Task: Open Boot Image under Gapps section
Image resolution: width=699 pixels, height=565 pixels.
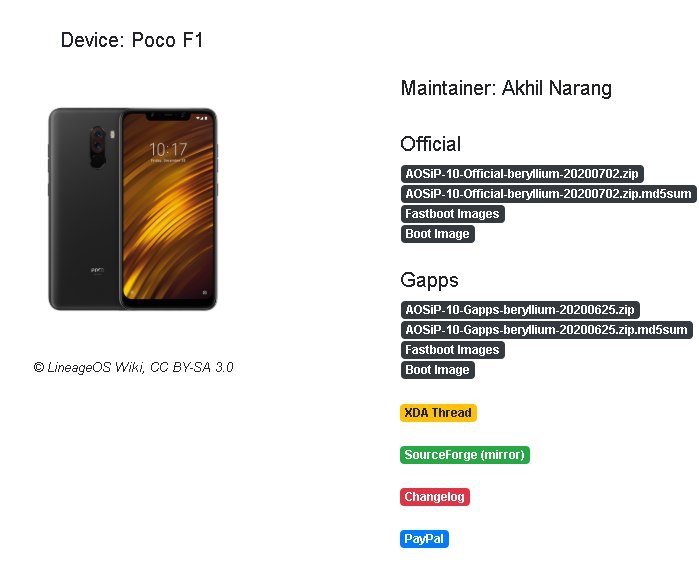Action: (437, 370)
